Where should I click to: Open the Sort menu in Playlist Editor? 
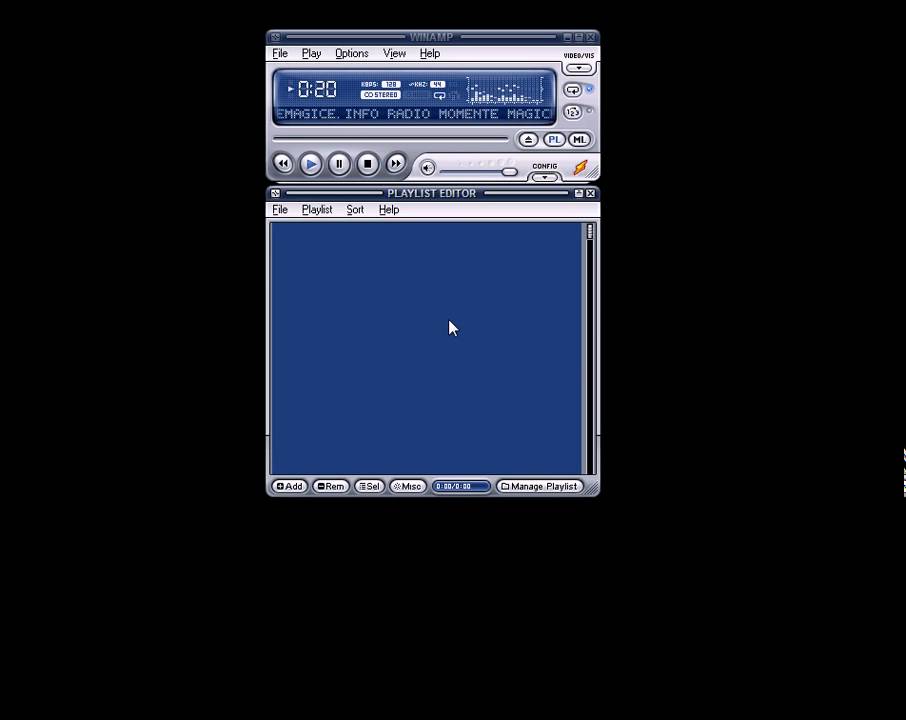[x=355, y=210]
